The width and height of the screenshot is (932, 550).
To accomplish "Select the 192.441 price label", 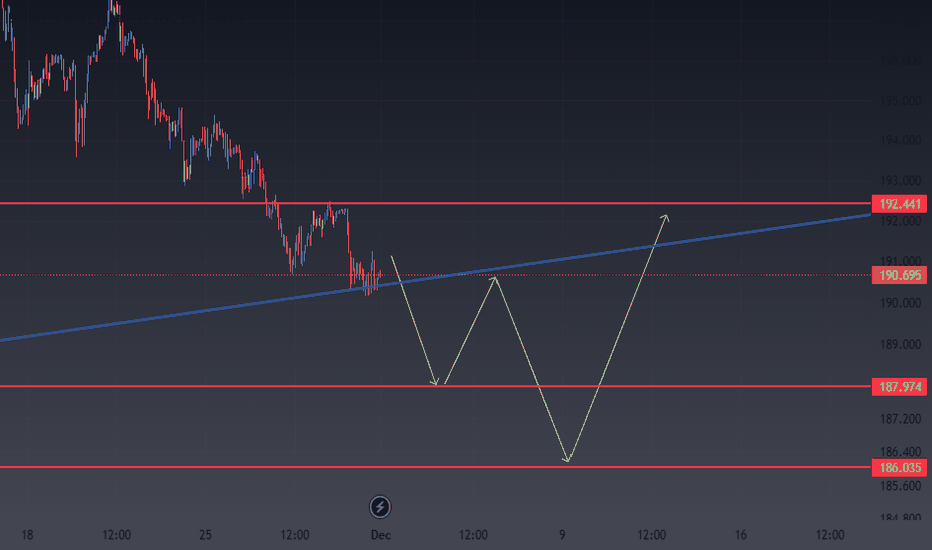I will click(899, 204).
